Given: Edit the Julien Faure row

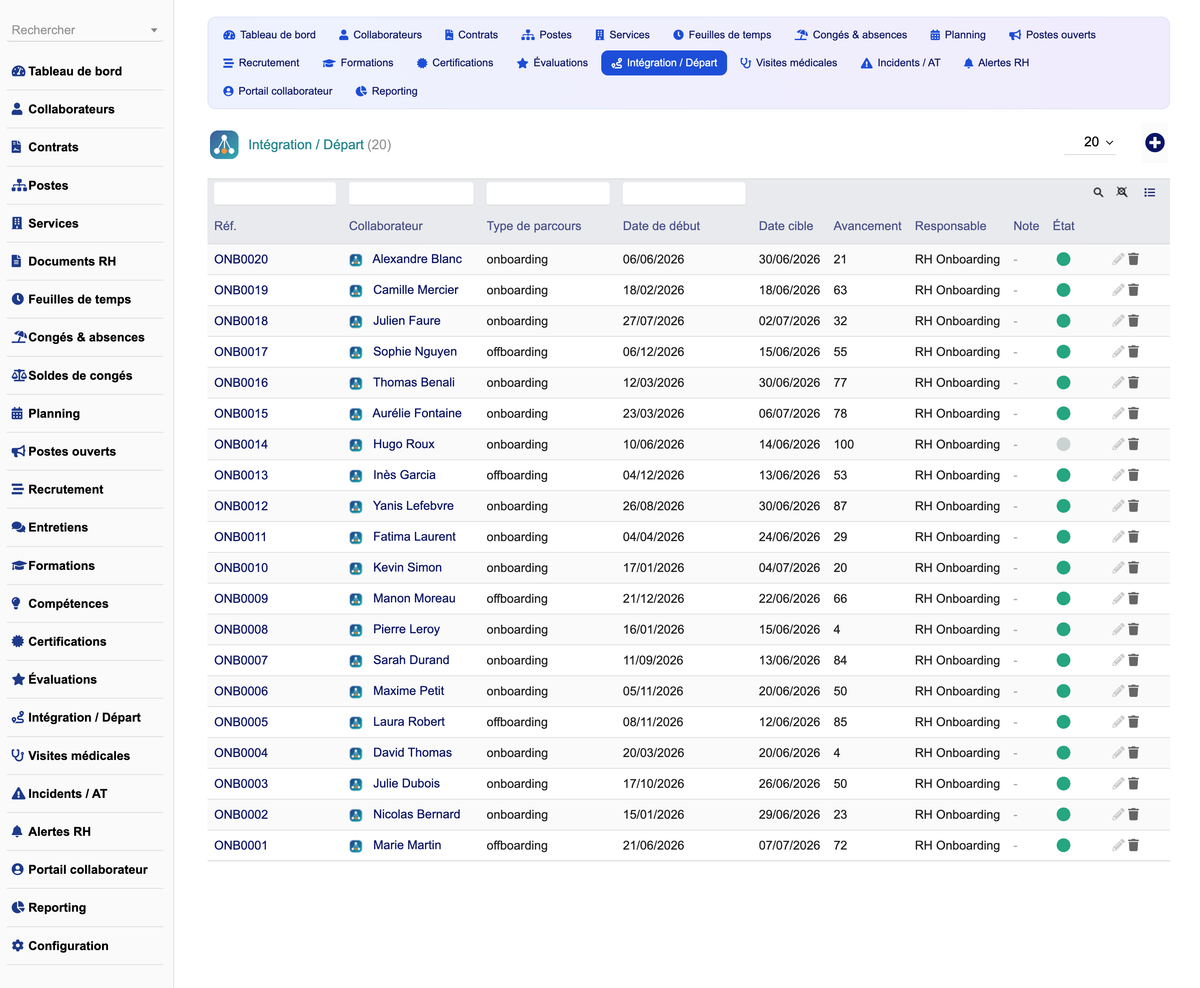Looking at the screenshot, I should pos(1118,321).
